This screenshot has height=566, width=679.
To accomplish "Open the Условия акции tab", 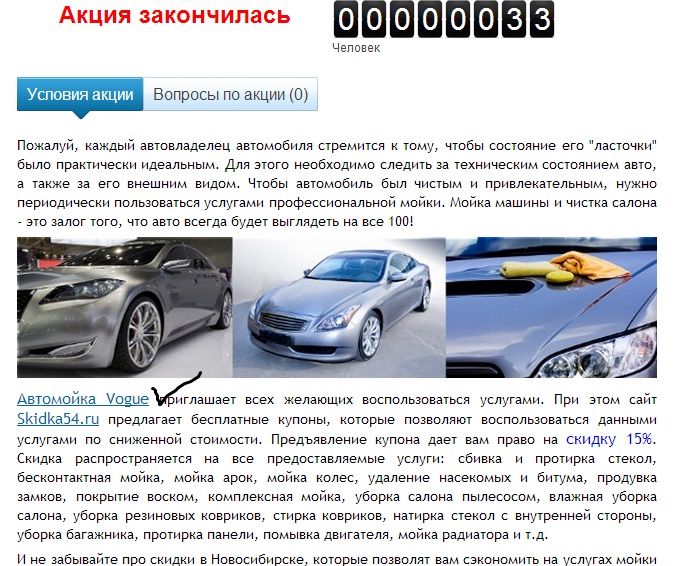I will (x=80, y=94).
